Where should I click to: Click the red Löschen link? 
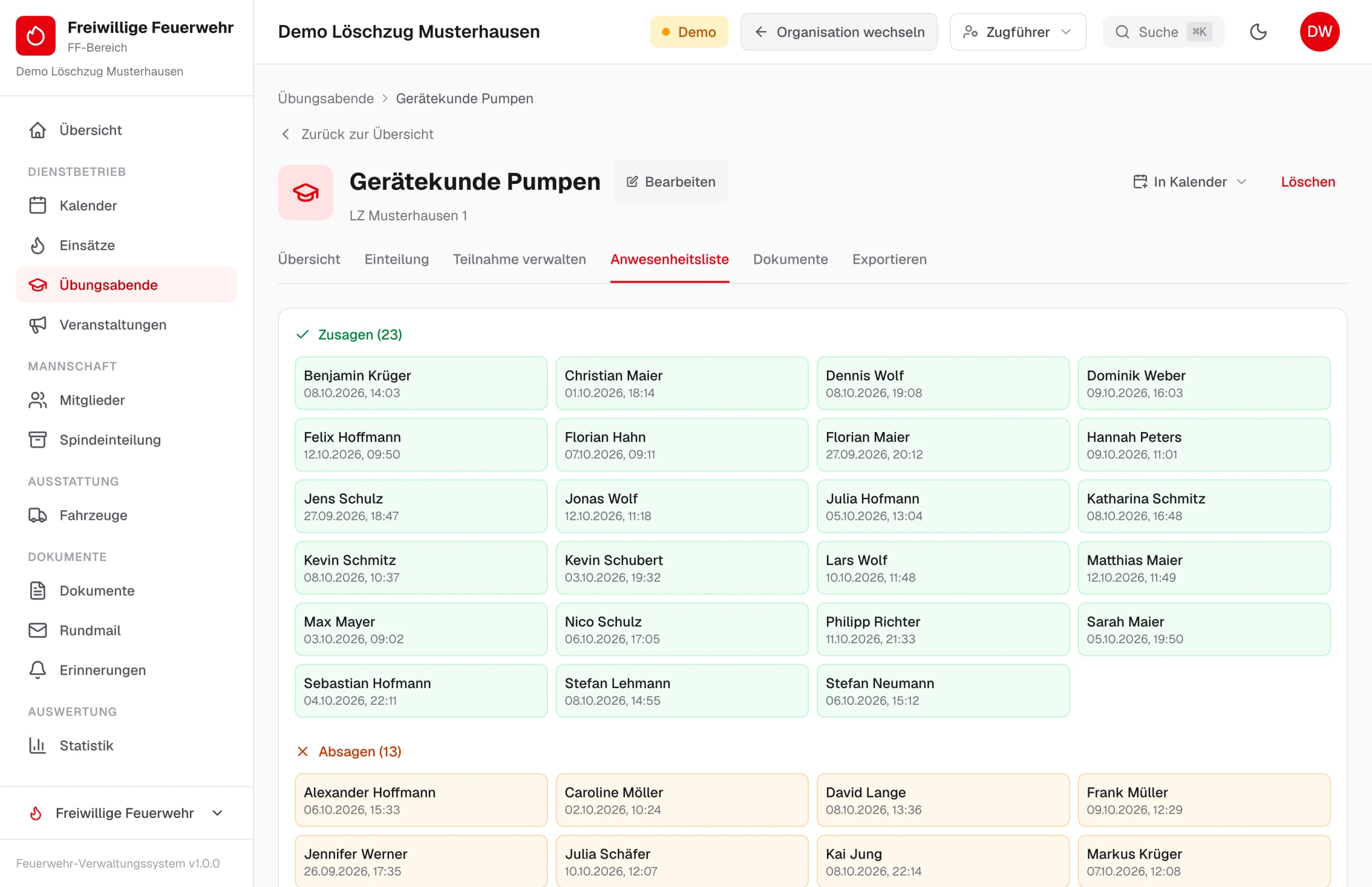pyautogui.click(x=1308, y=182)
